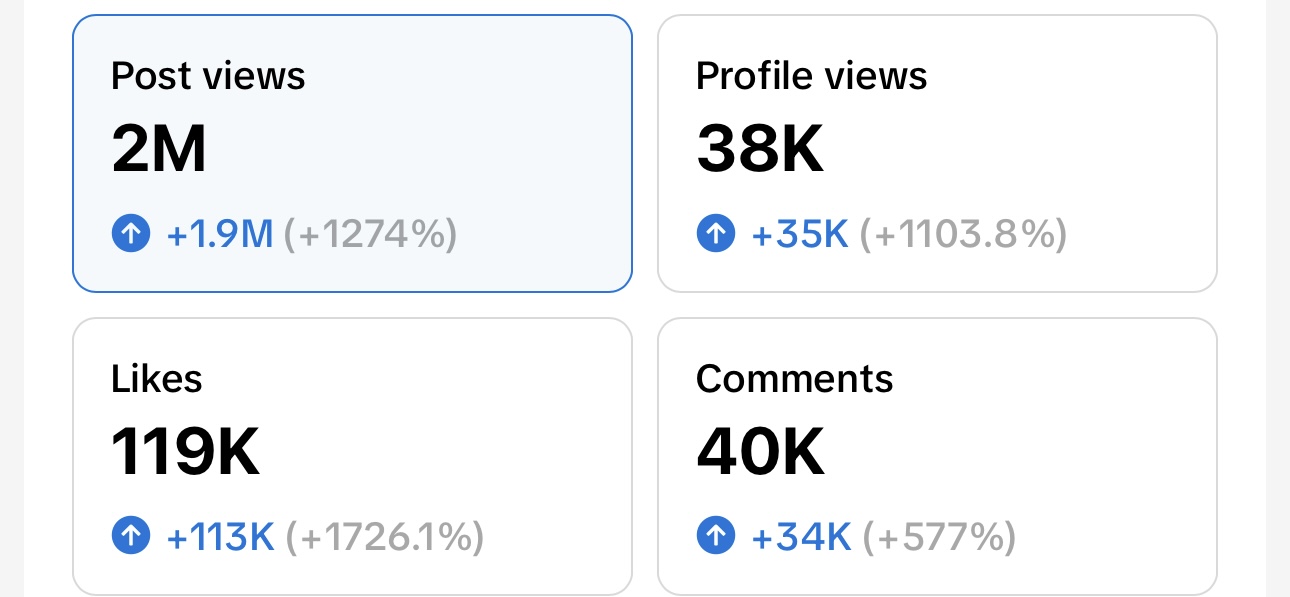This screenshot has width=1290, height=597.
Task: Click the up-arrow icon under Profile views
Action: click(715, 235)
